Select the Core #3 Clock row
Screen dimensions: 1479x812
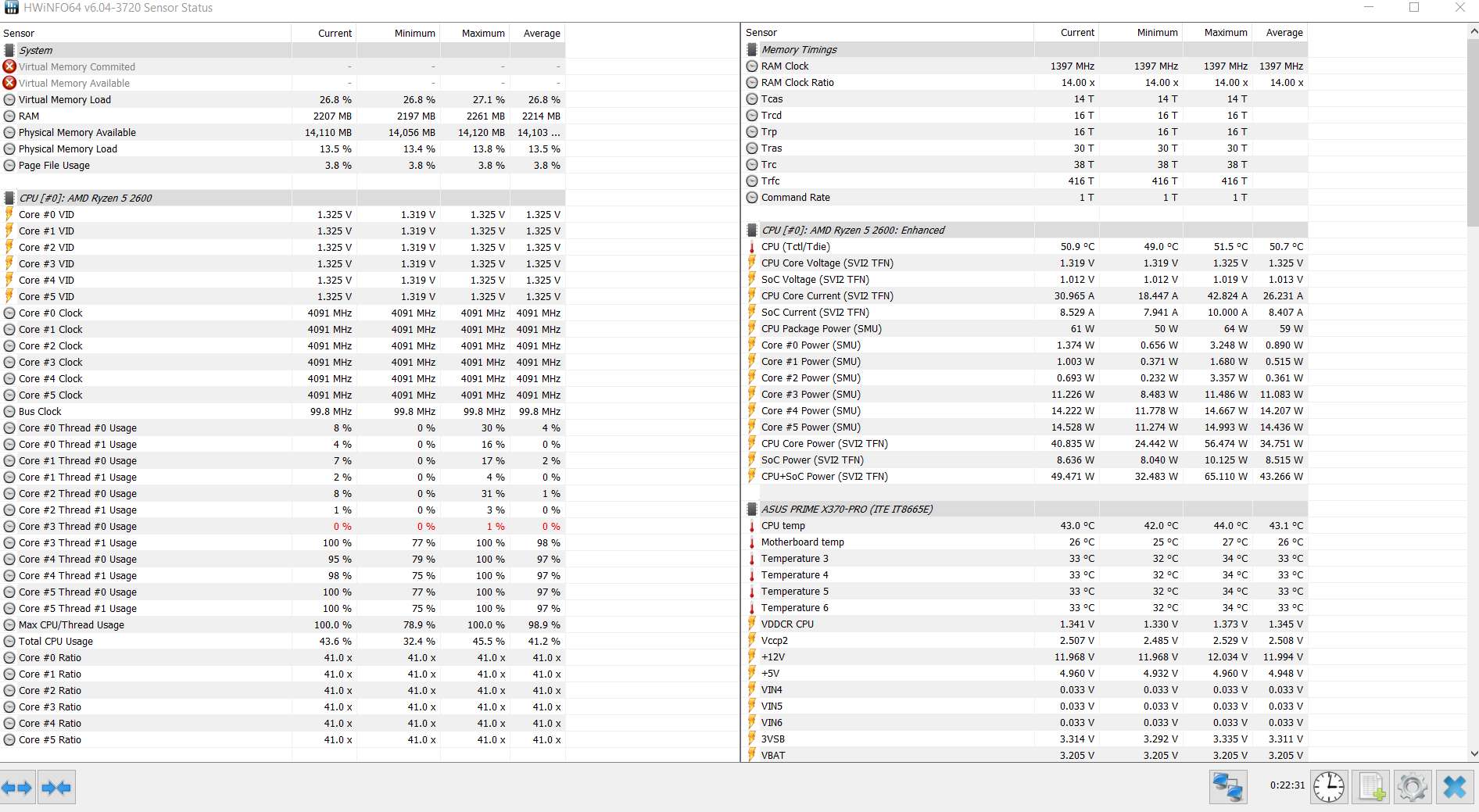point(282,362)
